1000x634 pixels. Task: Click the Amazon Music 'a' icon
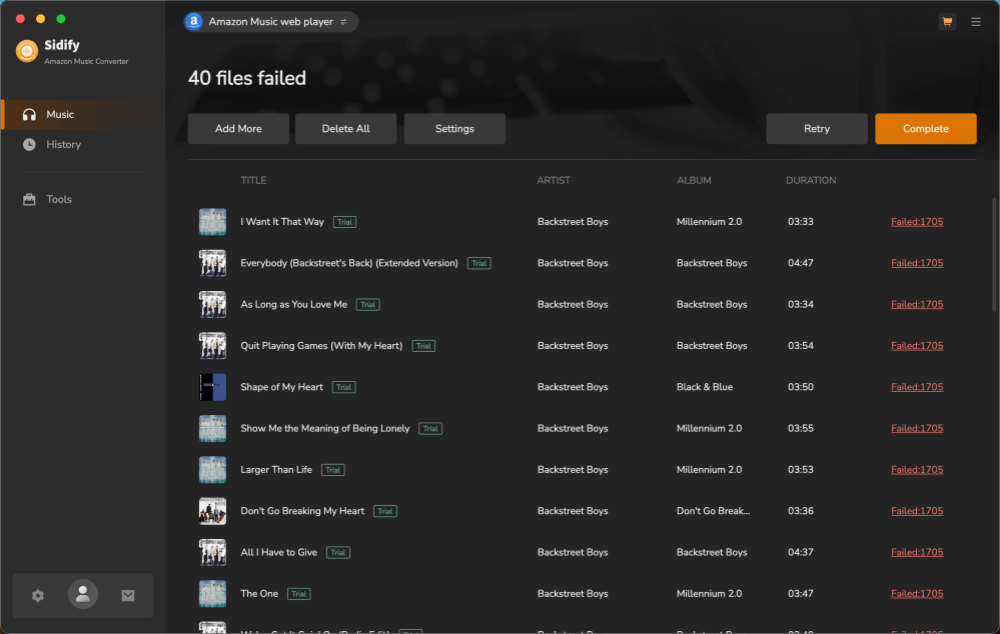(194, 22)
